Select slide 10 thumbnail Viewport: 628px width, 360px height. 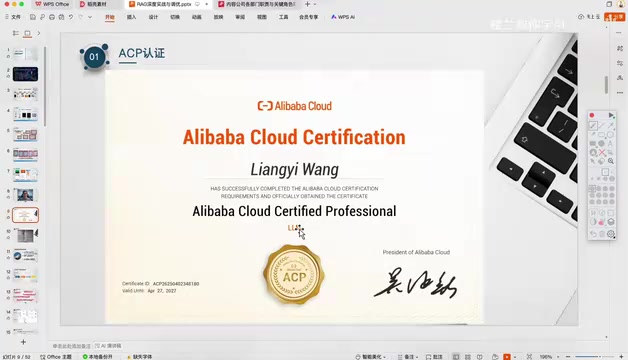click(x=25, y=235)
